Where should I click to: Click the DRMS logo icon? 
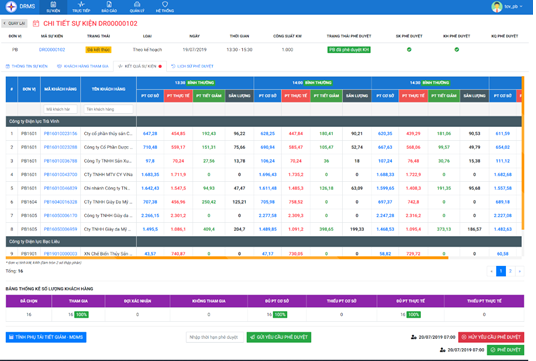point(11,6)
